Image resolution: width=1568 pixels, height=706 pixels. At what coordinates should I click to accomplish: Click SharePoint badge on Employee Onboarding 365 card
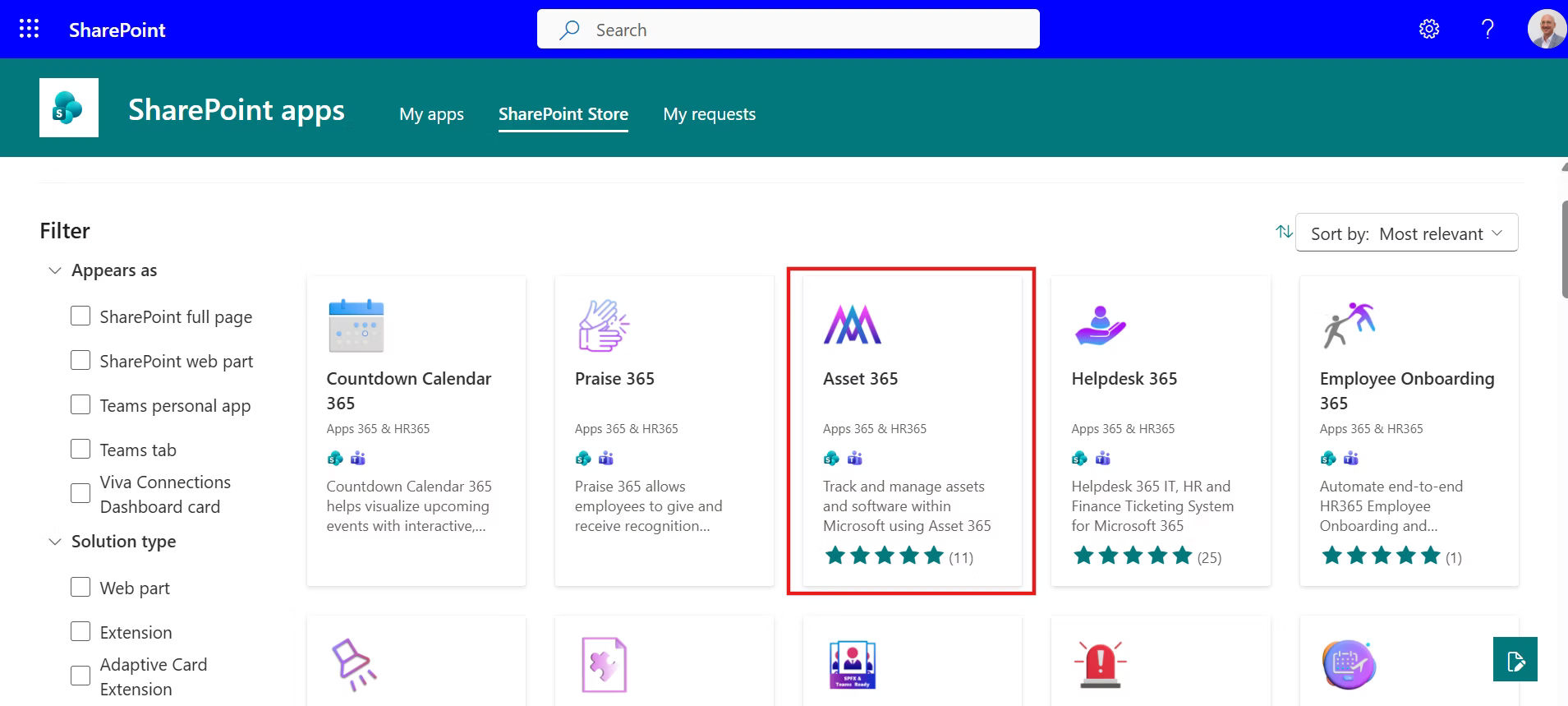pos(1328,458)
